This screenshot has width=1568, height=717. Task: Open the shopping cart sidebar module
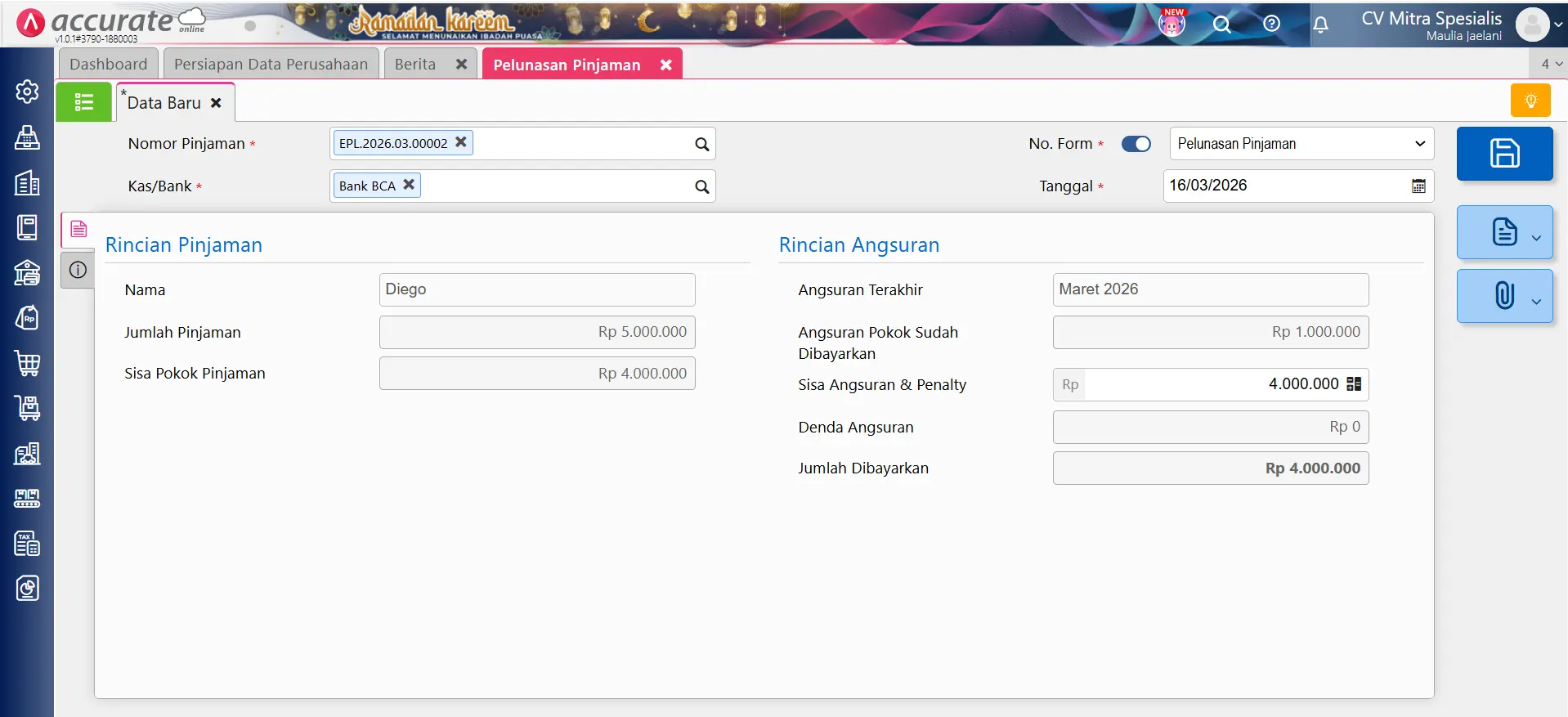coord(27,363)
